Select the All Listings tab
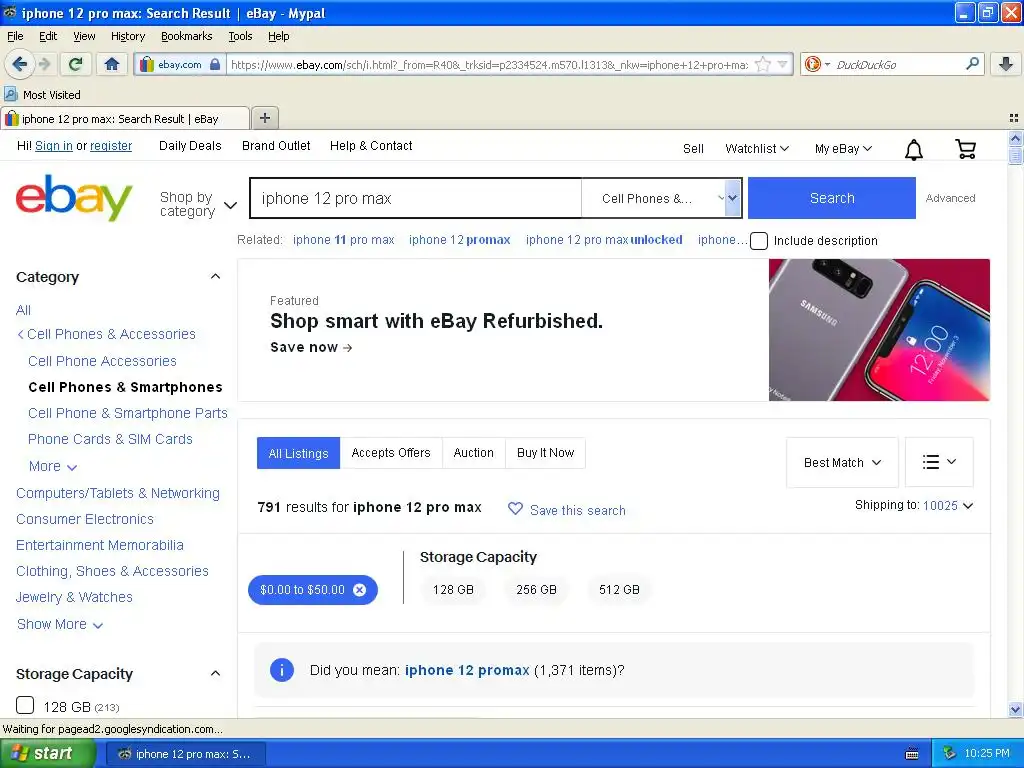This screenshot has height=768, width=1024. (298, 453)
